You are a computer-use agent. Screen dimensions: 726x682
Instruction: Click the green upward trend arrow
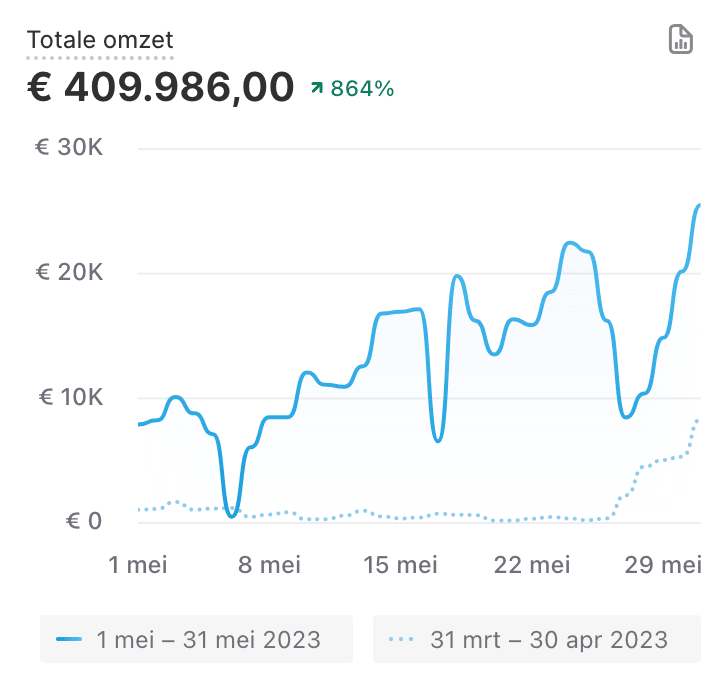coord(317,89)
